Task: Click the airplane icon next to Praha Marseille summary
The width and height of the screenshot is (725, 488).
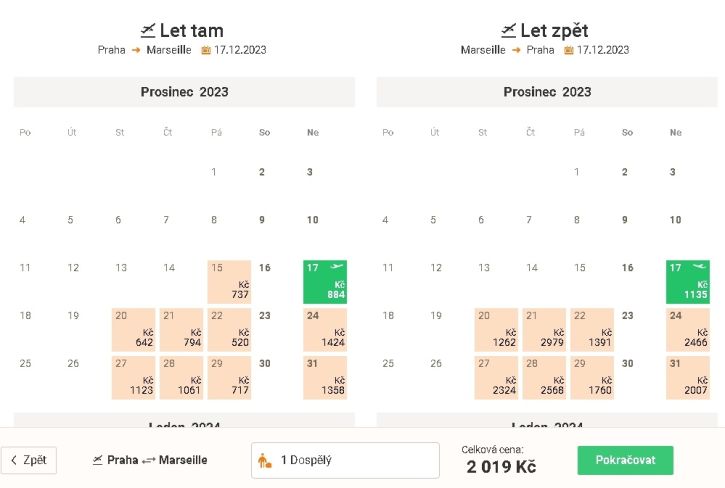Action: point(98,460)
